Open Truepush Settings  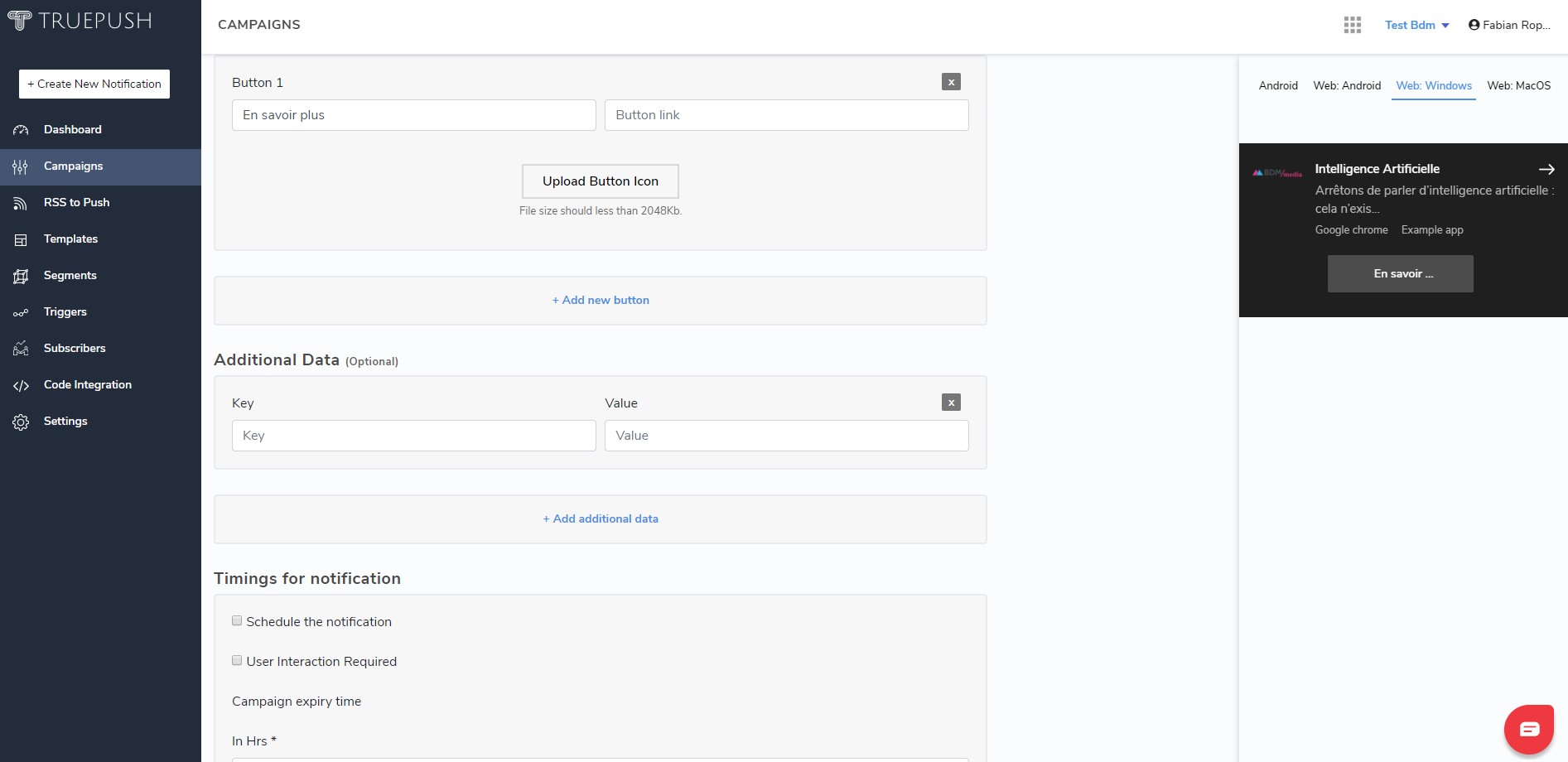tap(65, 421)
